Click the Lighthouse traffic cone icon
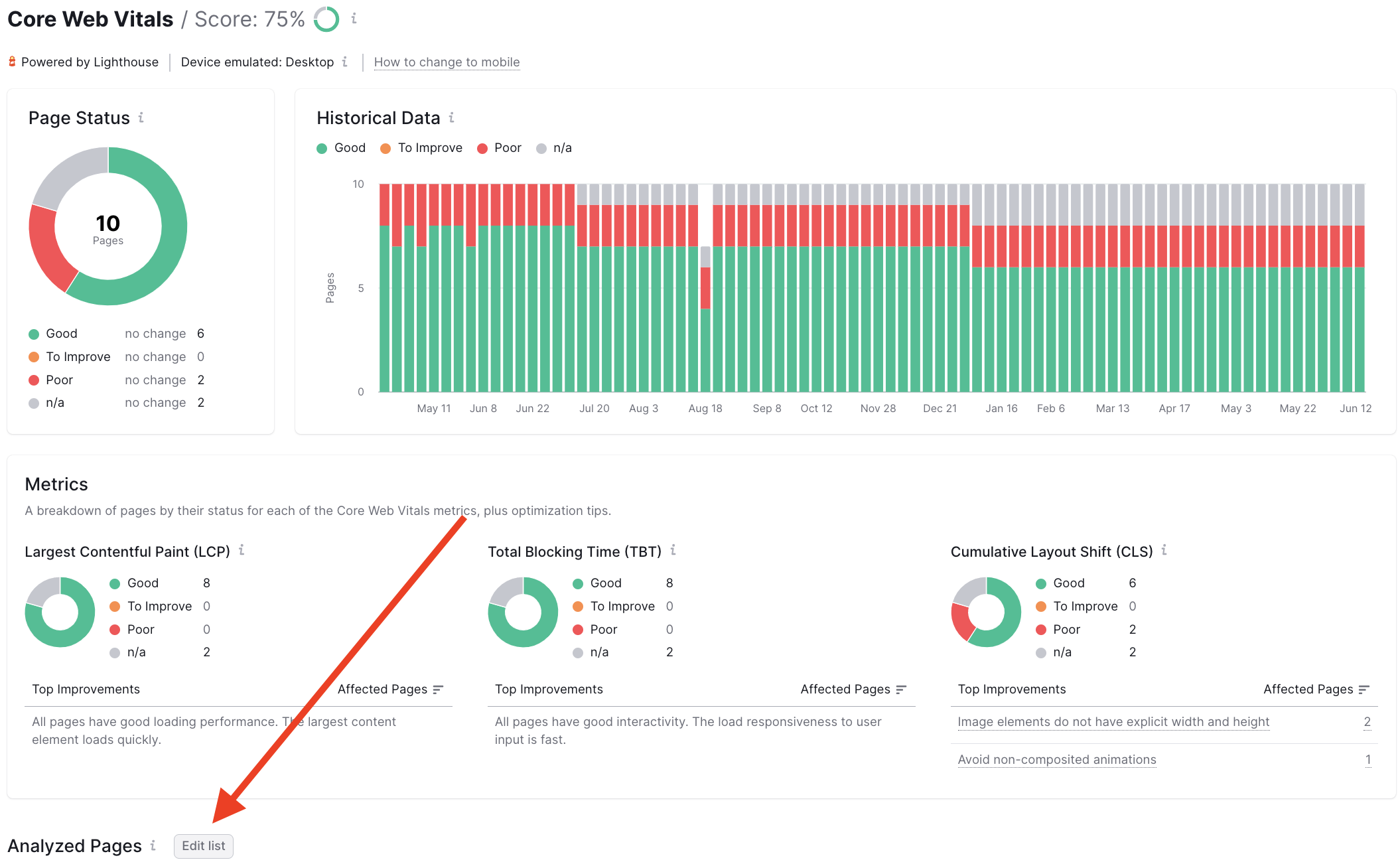Viewport: 1400px width, 868px height. 12,61
